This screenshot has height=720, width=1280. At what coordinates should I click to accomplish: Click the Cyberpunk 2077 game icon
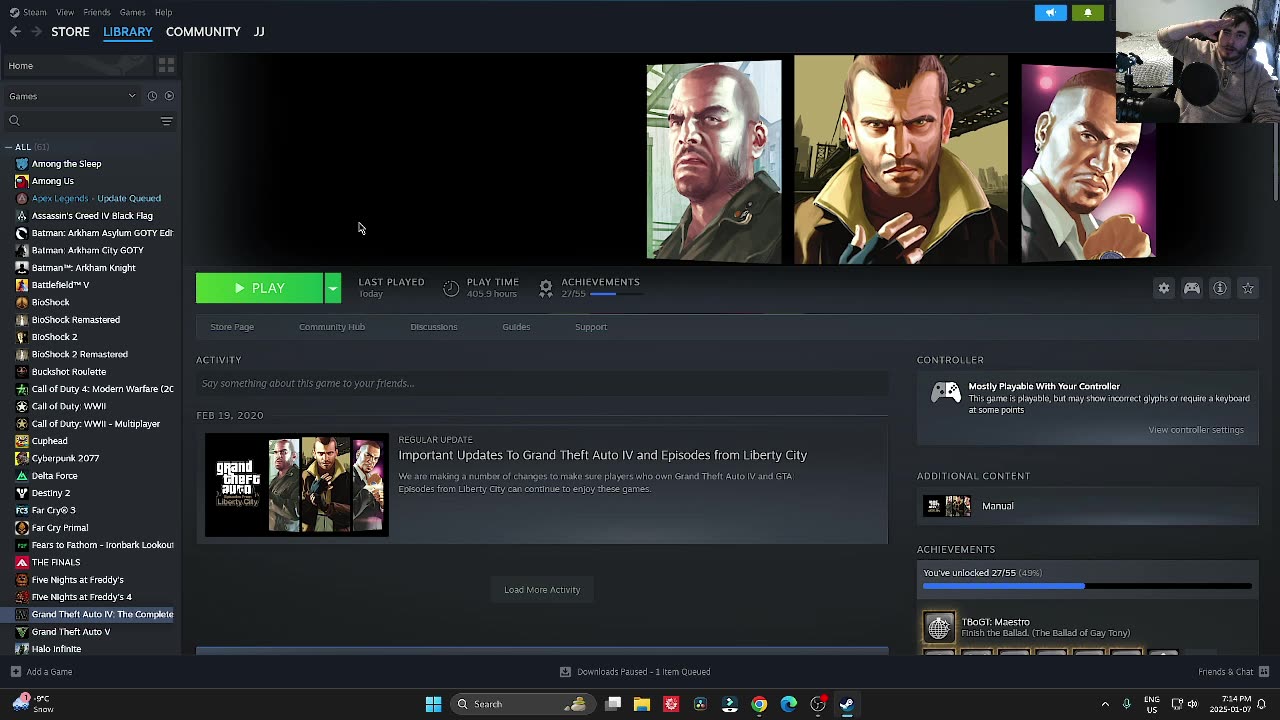[22, 458]
